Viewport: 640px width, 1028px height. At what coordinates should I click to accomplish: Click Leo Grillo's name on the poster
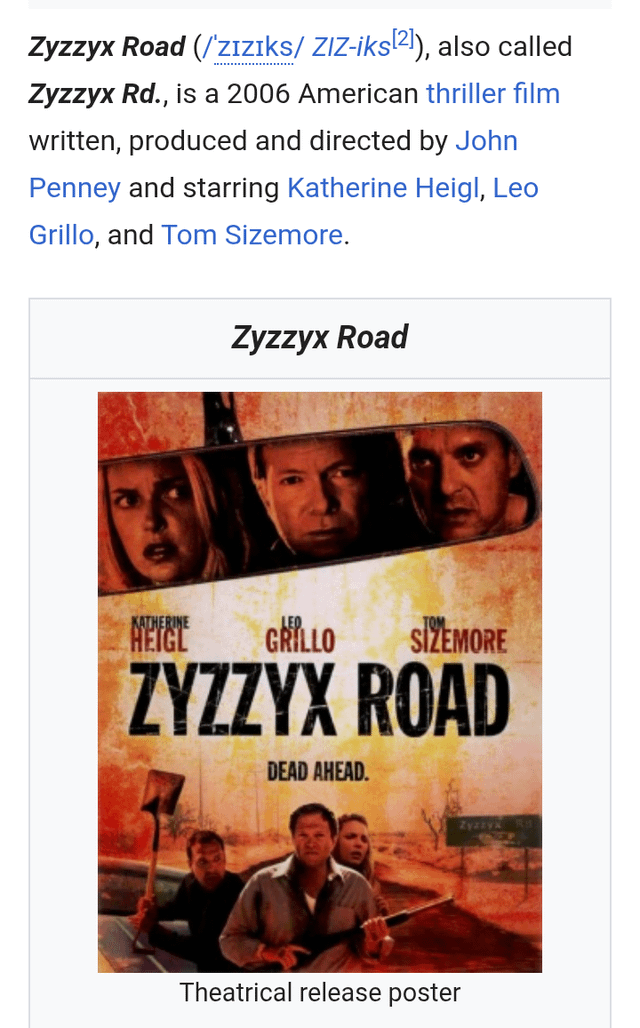300,635
